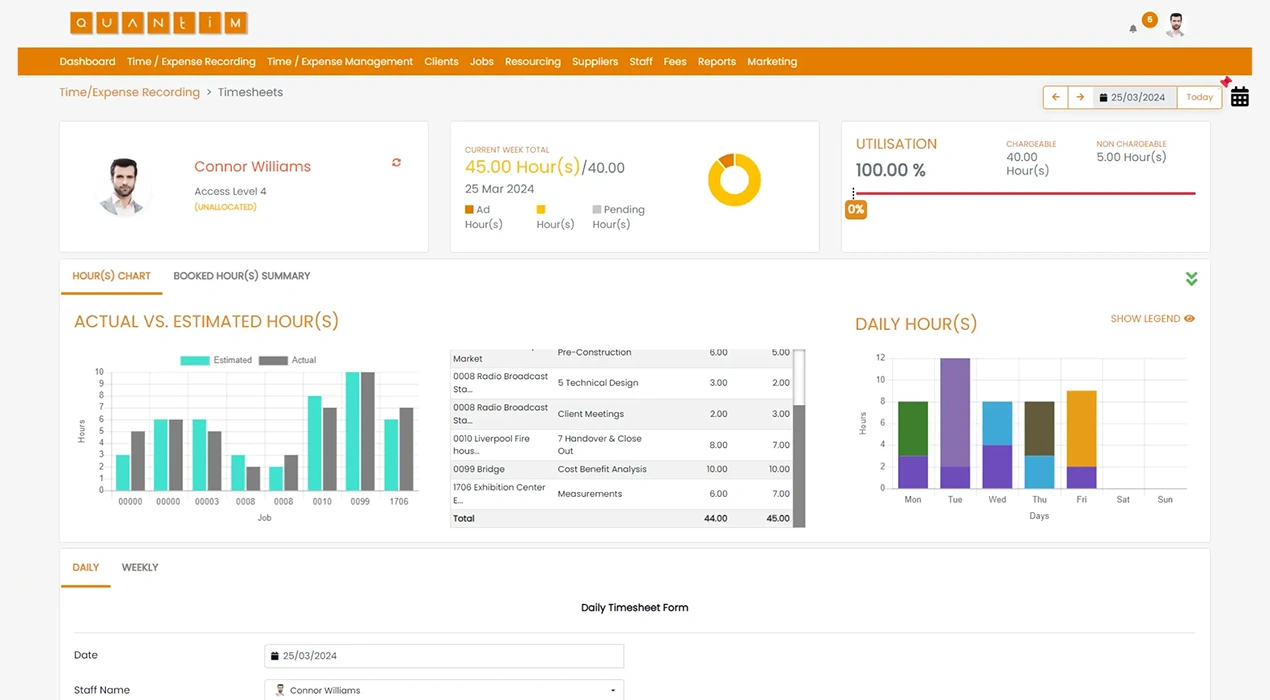This screenshot has height=700, width=1270.
Task: Go to next date with right arrow
Action: point(1080,97)
